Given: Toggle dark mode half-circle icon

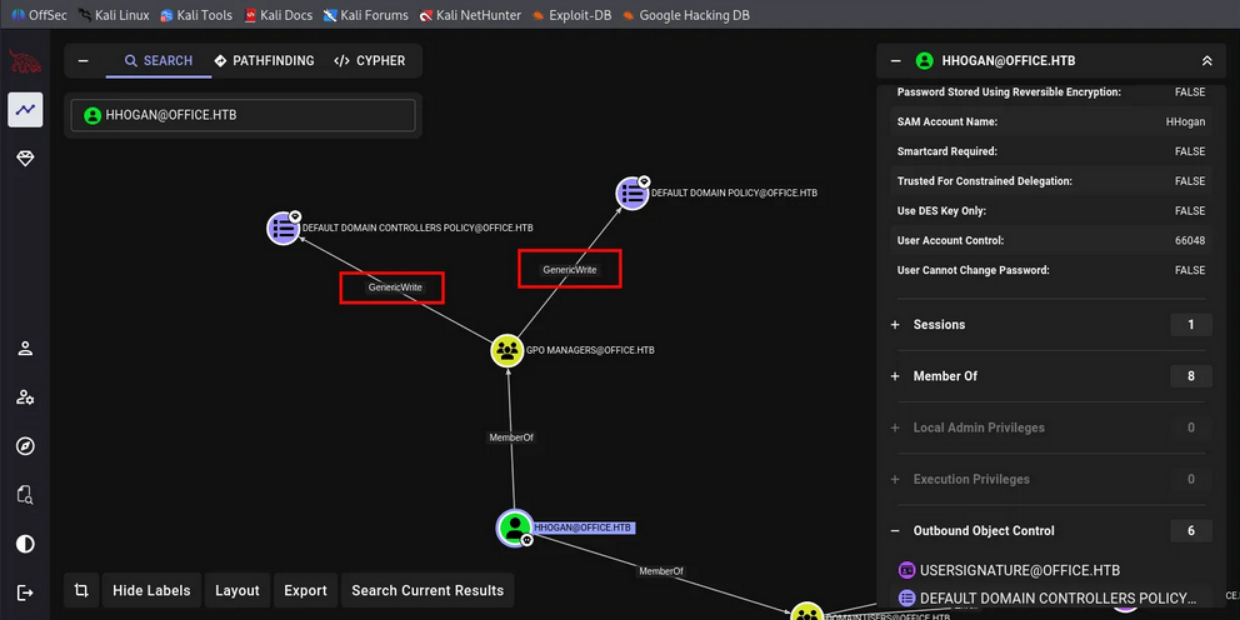Looking at the screenshot, I should click(25, 544).
